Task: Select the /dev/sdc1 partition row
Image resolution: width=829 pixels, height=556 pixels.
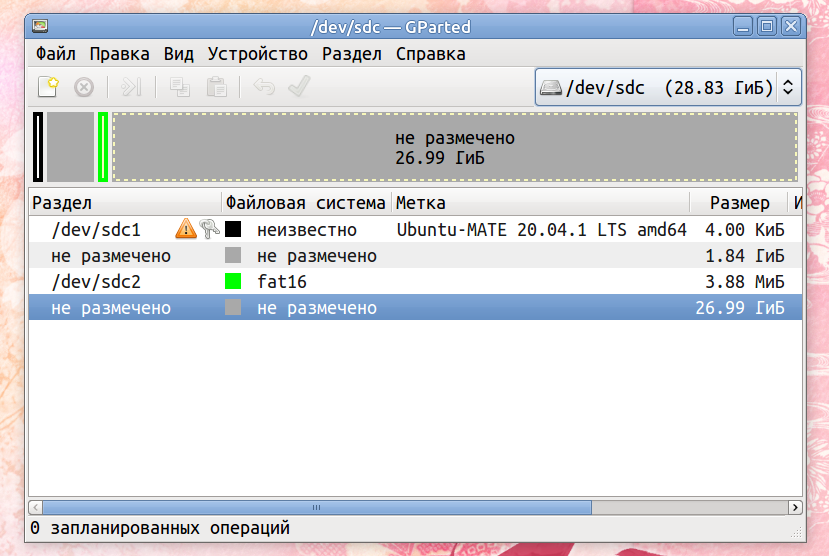Action: (416, 229)
